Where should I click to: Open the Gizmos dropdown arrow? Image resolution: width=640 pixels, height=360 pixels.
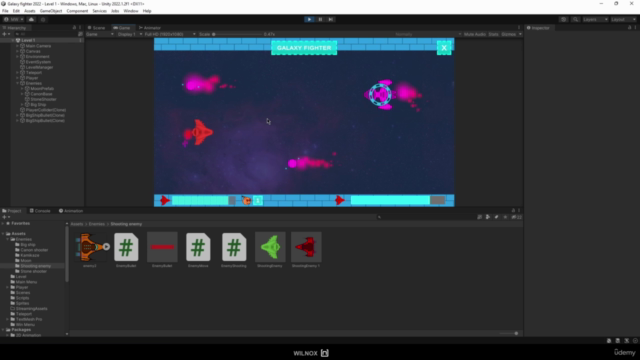[520, 34]
